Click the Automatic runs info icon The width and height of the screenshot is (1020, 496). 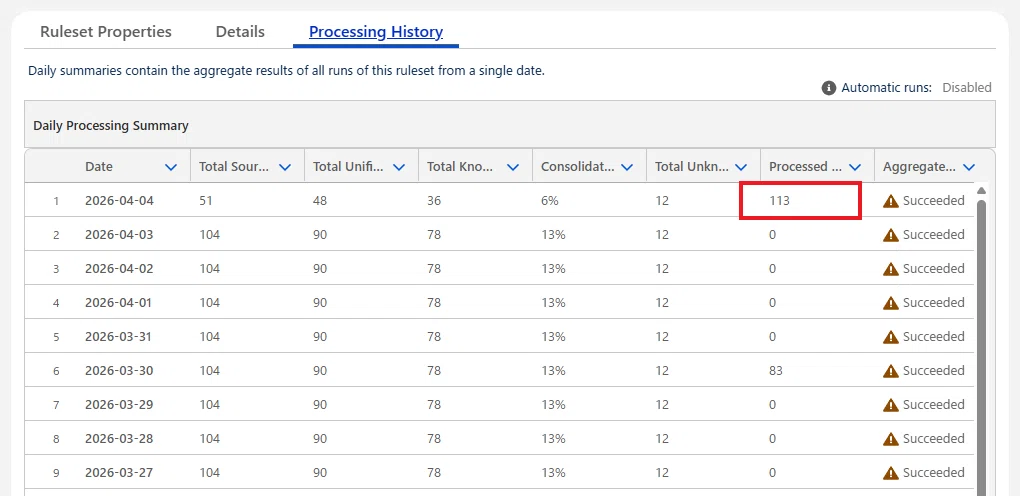829,88
